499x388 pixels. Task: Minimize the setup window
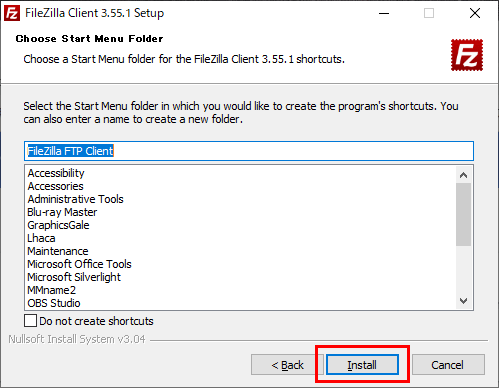[384, 13]
